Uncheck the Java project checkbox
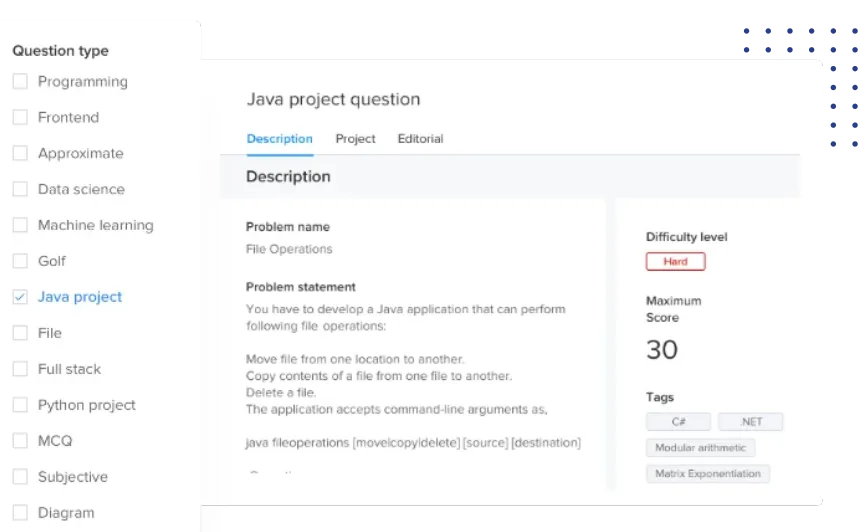The image size is (858, 532). pos(20,297)
